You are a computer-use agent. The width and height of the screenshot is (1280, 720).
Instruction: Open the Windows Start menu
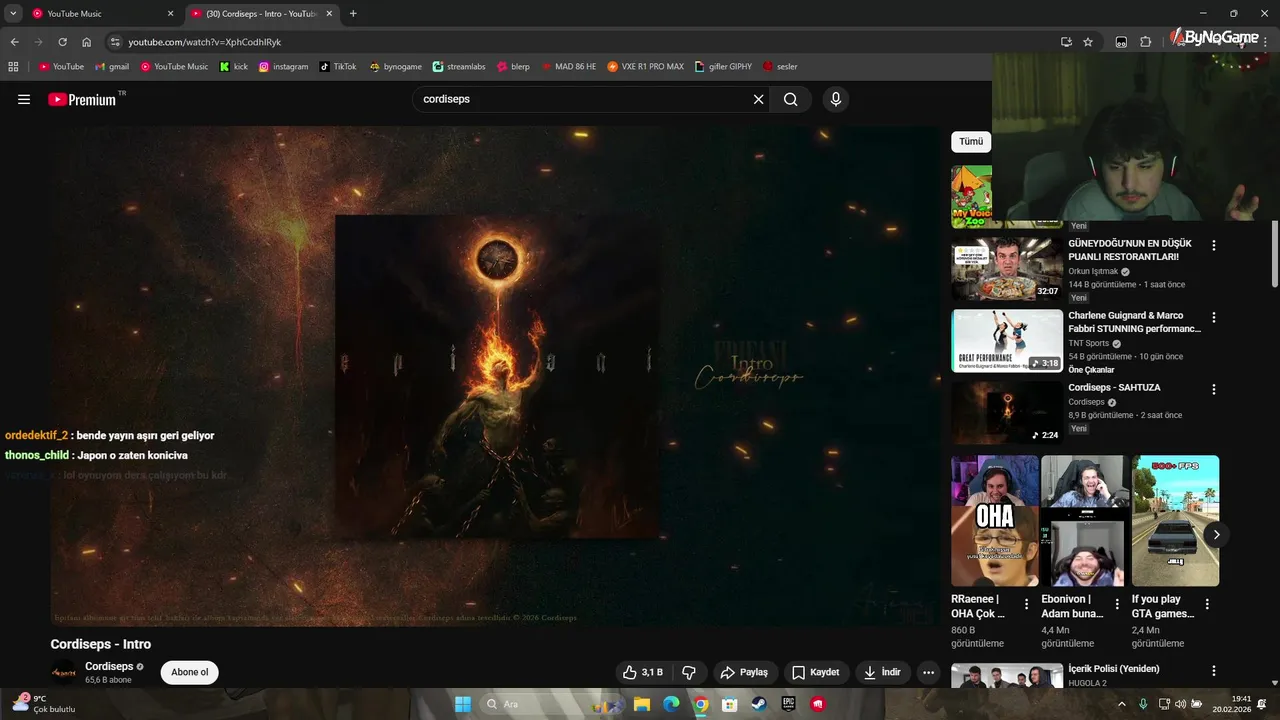[462, 704]
